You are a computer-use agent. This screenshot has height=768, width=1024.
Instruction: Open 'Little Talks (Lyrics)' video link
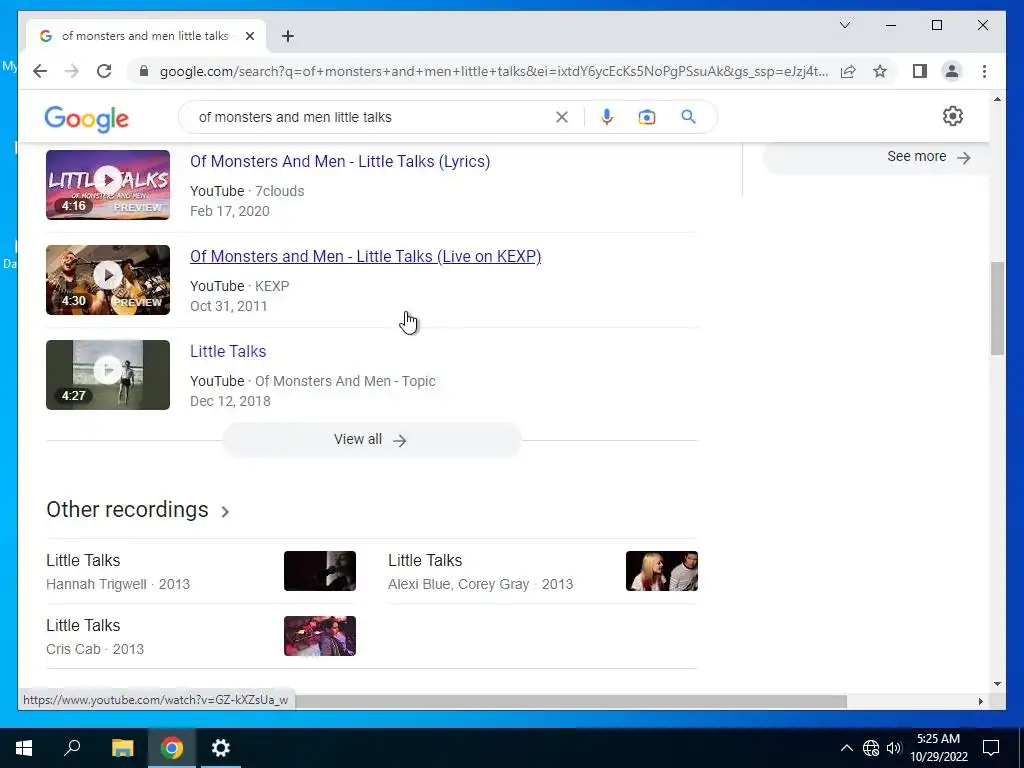(340, 161)
